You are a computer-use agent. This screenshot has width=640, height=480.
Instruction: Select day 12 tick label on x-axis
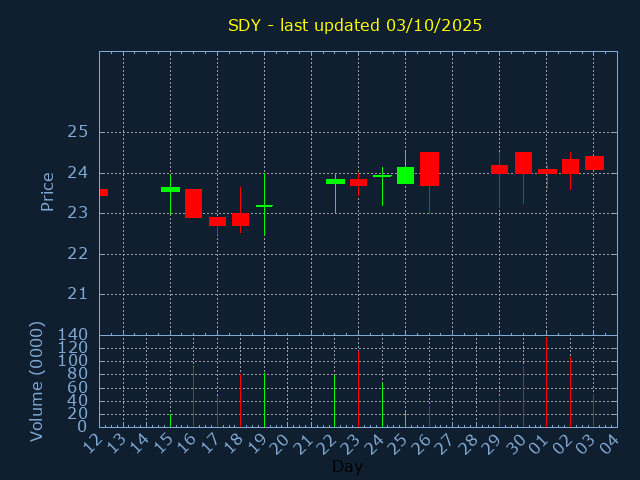[x=92, y=443]
